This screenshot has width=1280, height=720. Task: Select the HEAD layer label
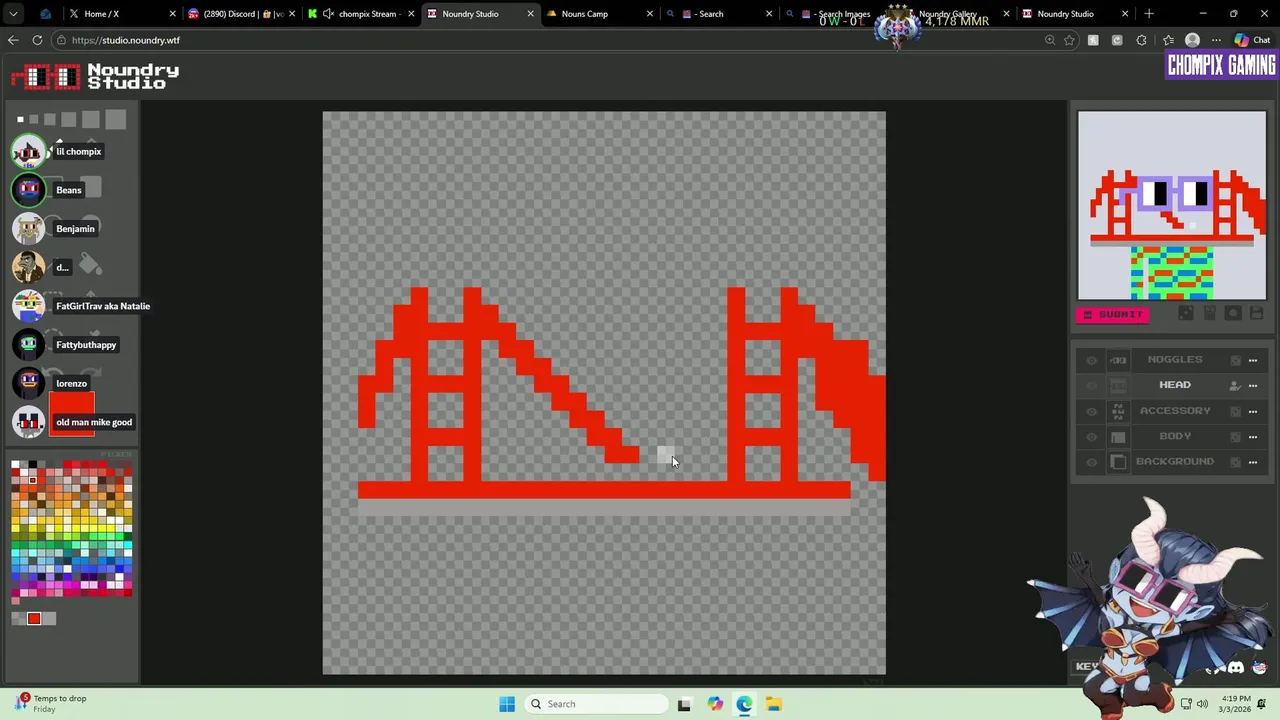[x=1175, y=385]
